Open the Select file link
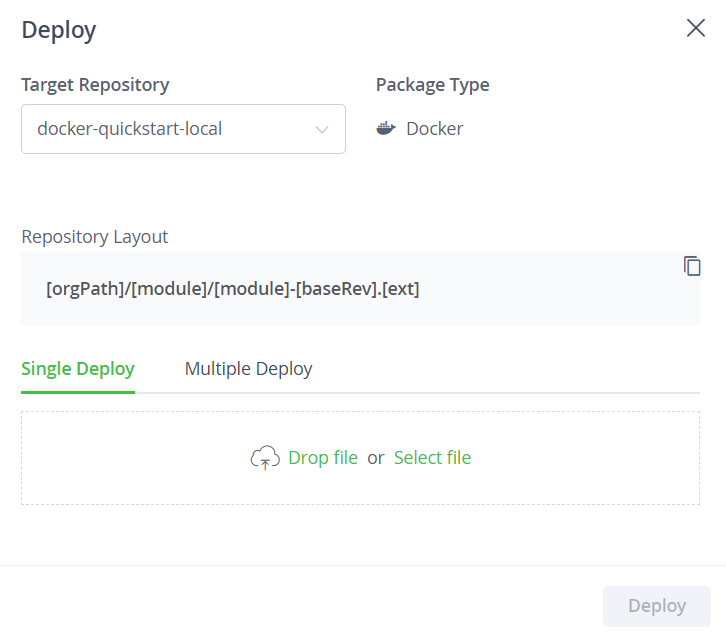The height and width of the screenshot is (635, 726). click(432, 458)
